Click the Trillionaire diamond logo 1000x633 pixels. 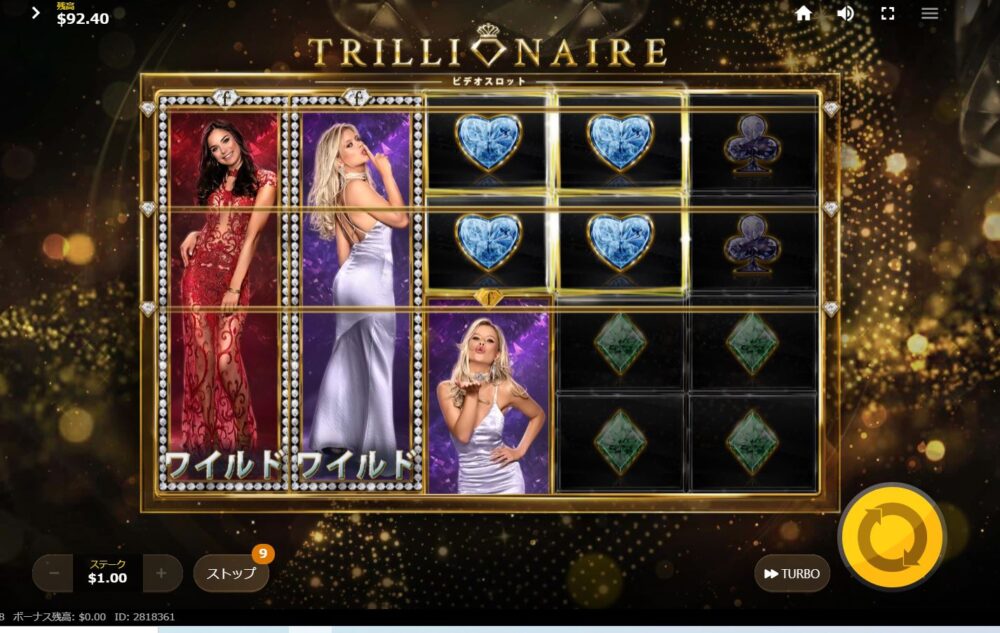(488, 47)
